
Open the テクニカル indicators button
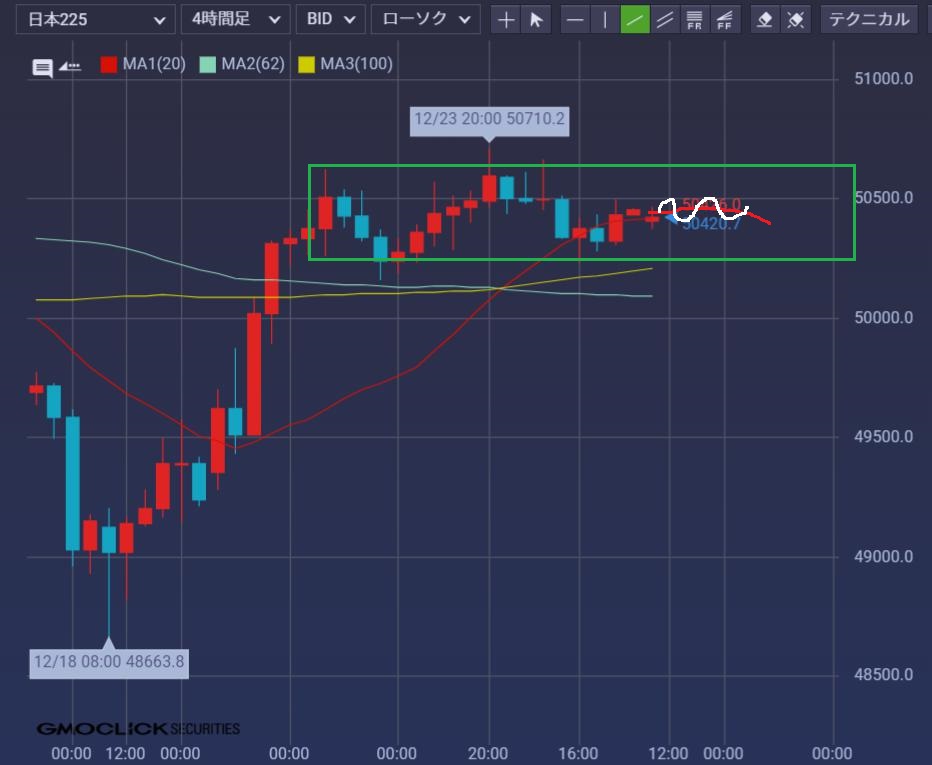pyautogui.click(x=868, y=19)
